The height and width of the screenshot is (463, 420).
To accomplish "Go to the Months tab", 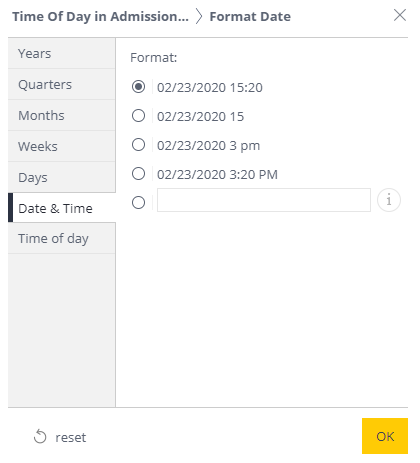I will tap(62, 115).
